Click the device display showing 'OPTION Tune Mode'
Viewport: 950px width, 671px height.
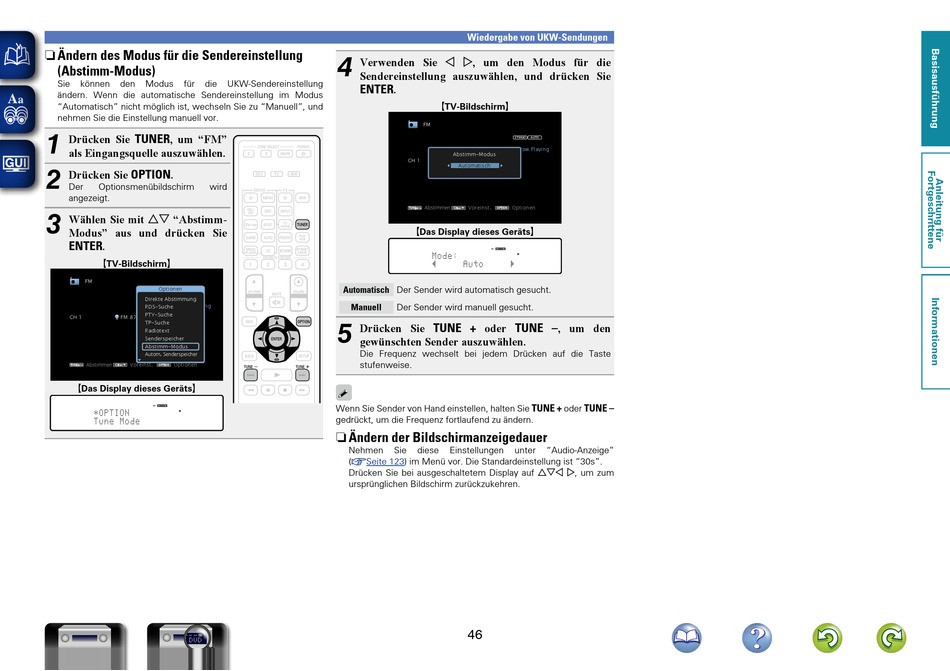point(136,413)
